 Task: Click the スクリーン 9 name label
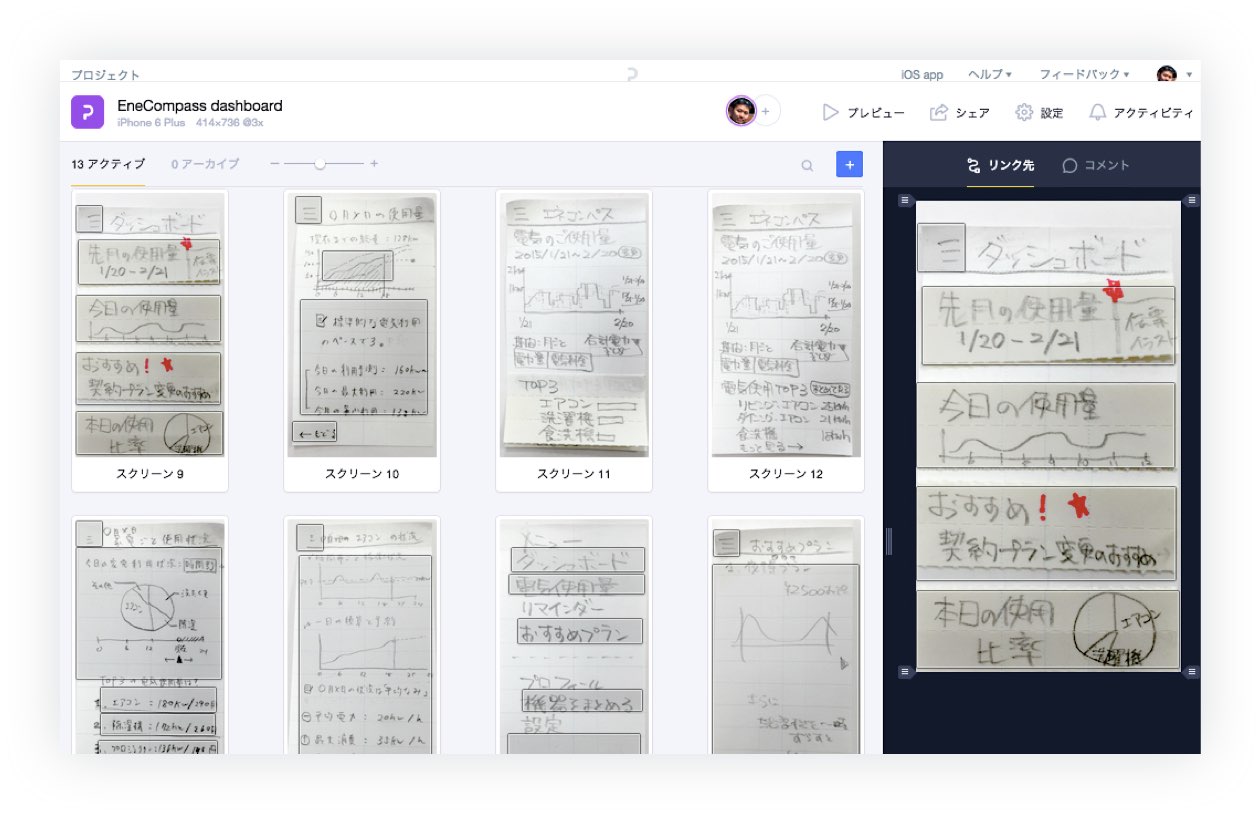coord(150,474)
